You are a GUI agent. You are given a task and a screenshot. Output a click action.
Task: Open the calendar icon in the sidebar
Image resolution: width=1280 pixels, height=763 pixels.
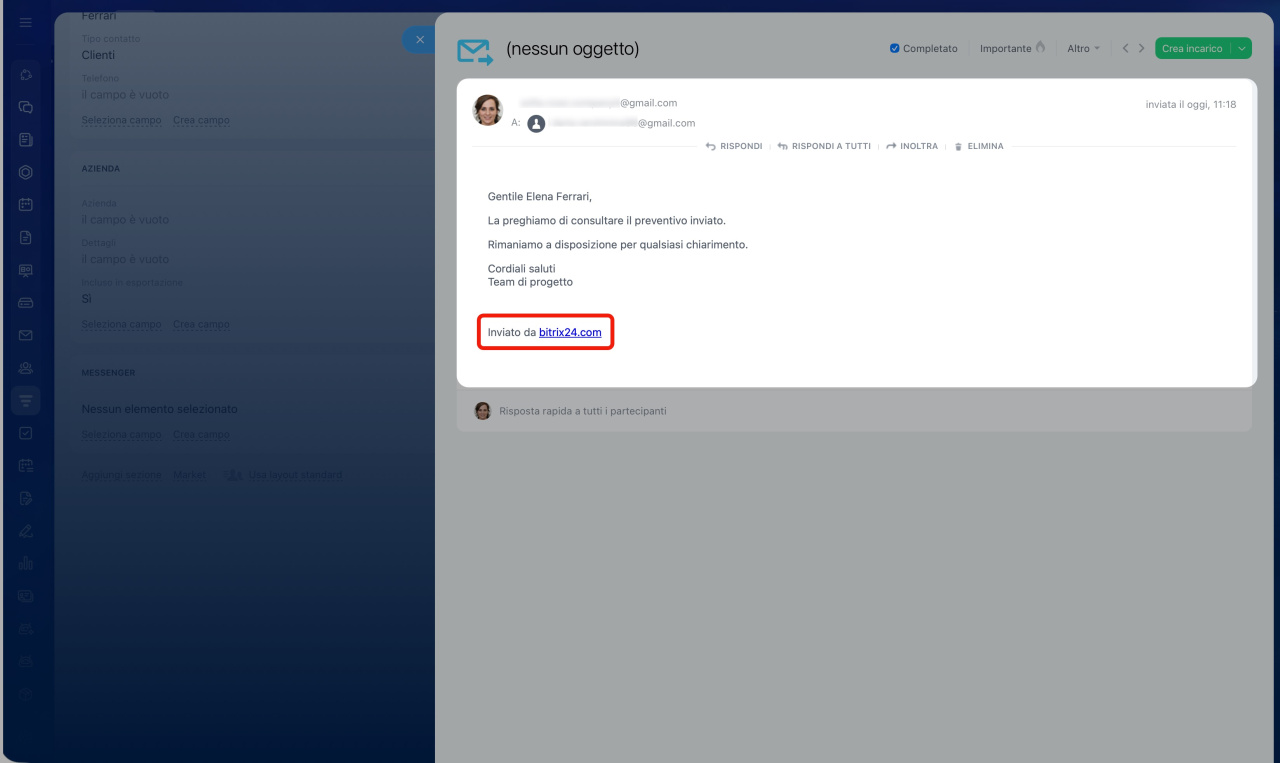pos(26,204)
